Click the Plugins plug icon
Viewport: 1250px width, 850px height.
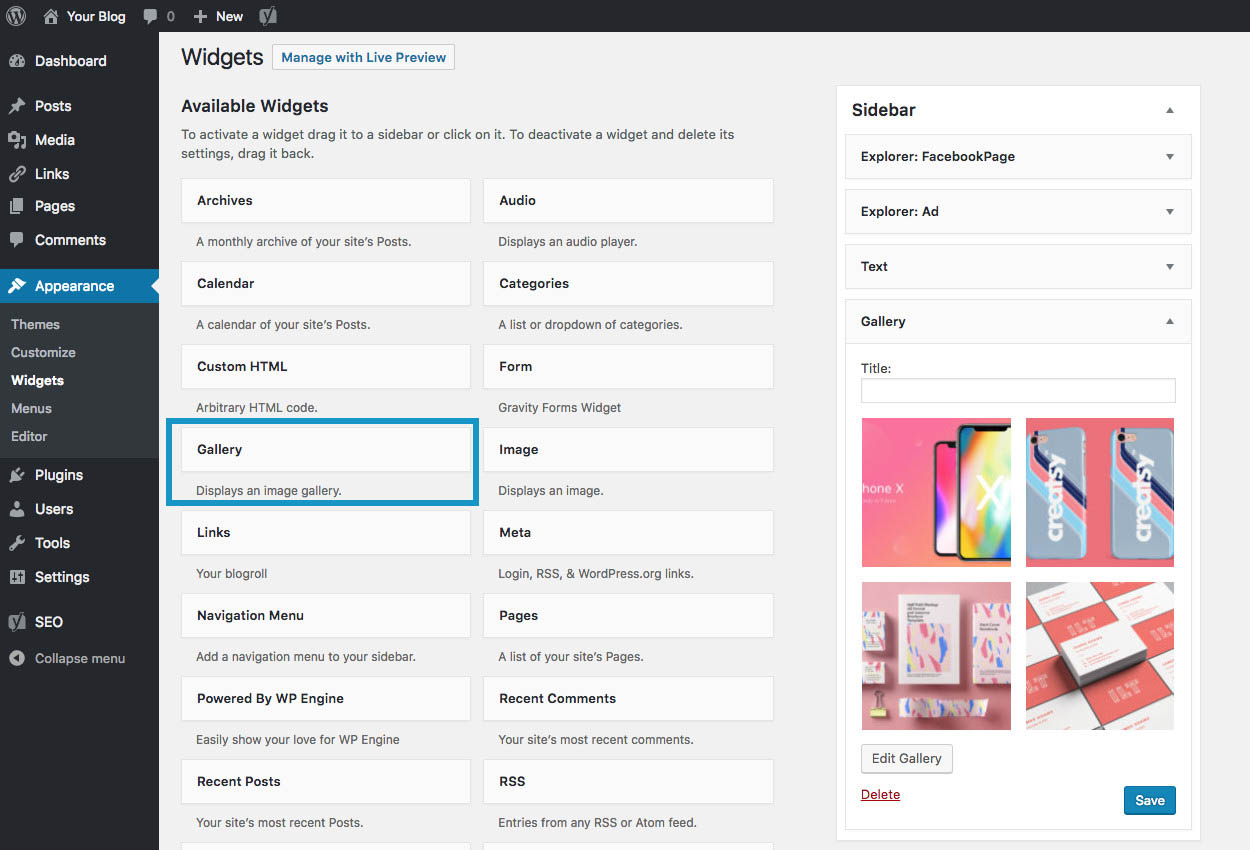pyautogui.click(x=17, y=475)
